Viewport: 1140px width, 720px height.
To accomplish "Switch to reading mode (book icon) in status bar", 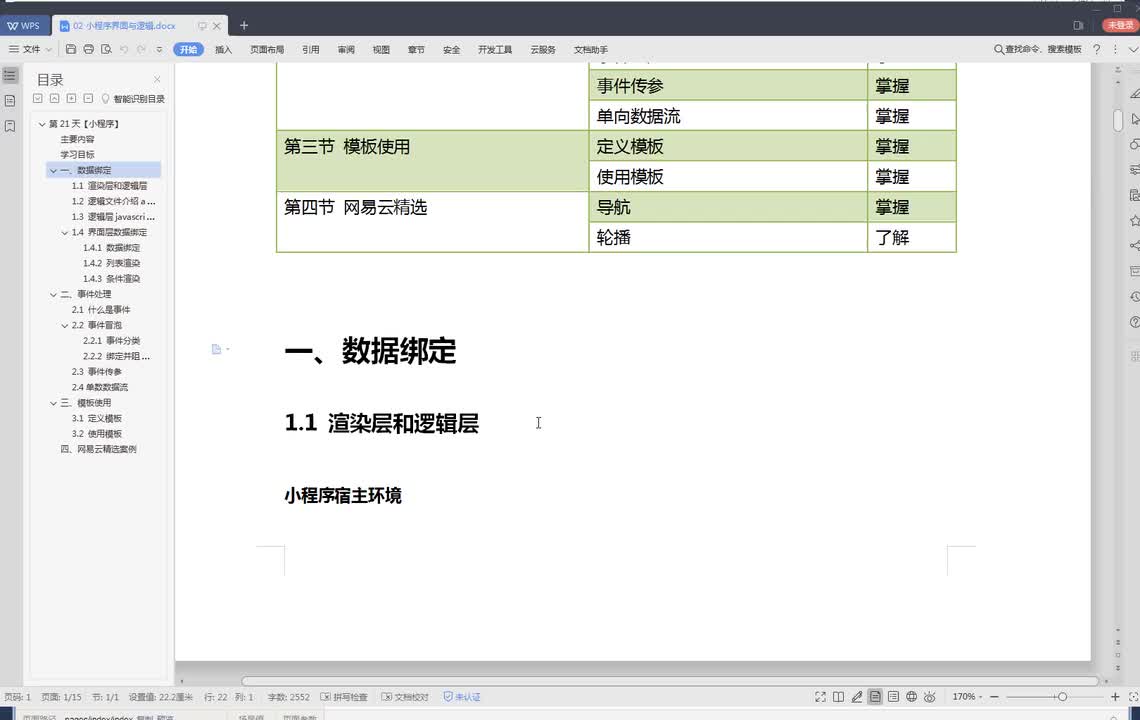I will coord(838,697).
